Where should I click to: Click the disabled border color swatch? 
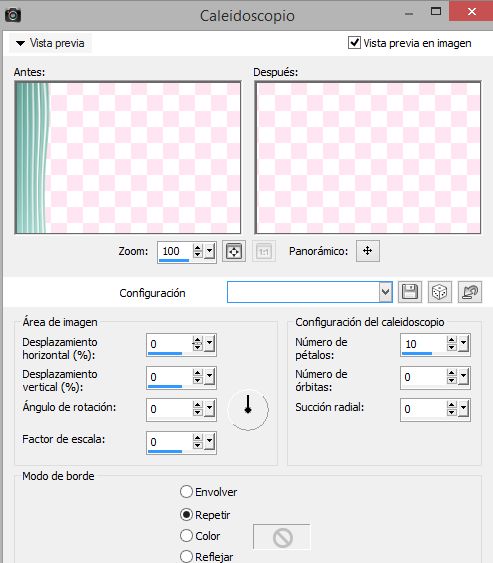coord(282,537)
